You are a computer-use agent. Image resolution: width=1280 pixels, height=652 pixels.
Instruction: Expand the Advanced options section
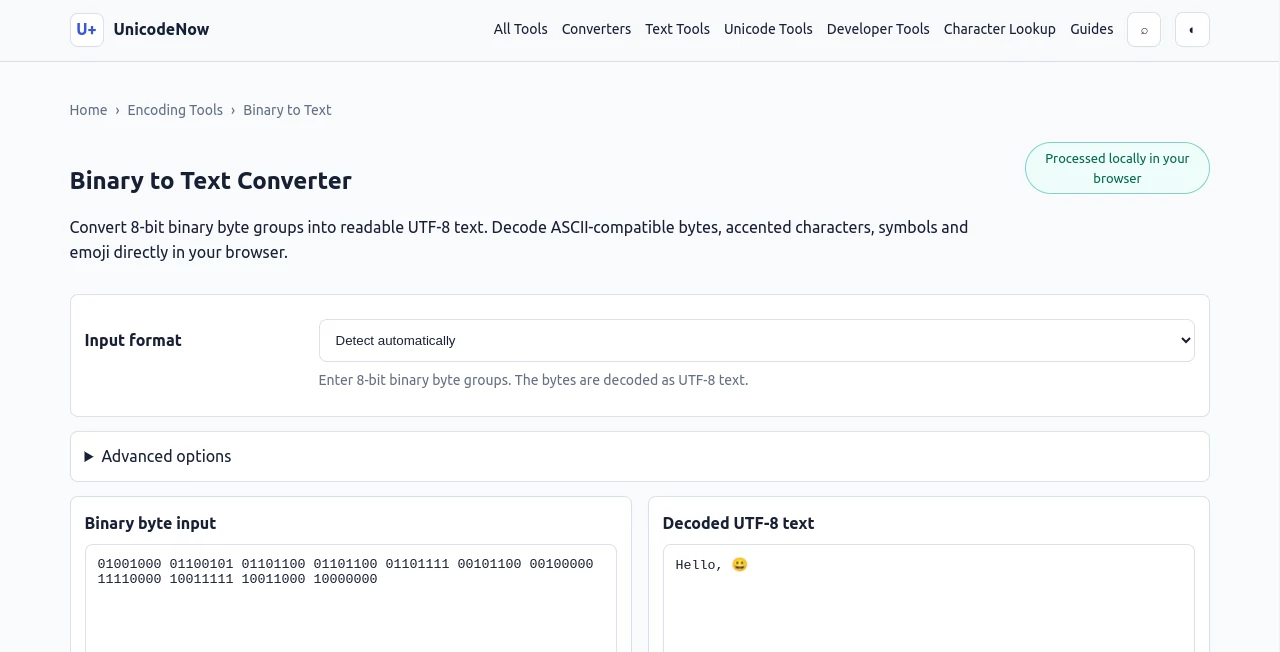[x=640, y=457]
